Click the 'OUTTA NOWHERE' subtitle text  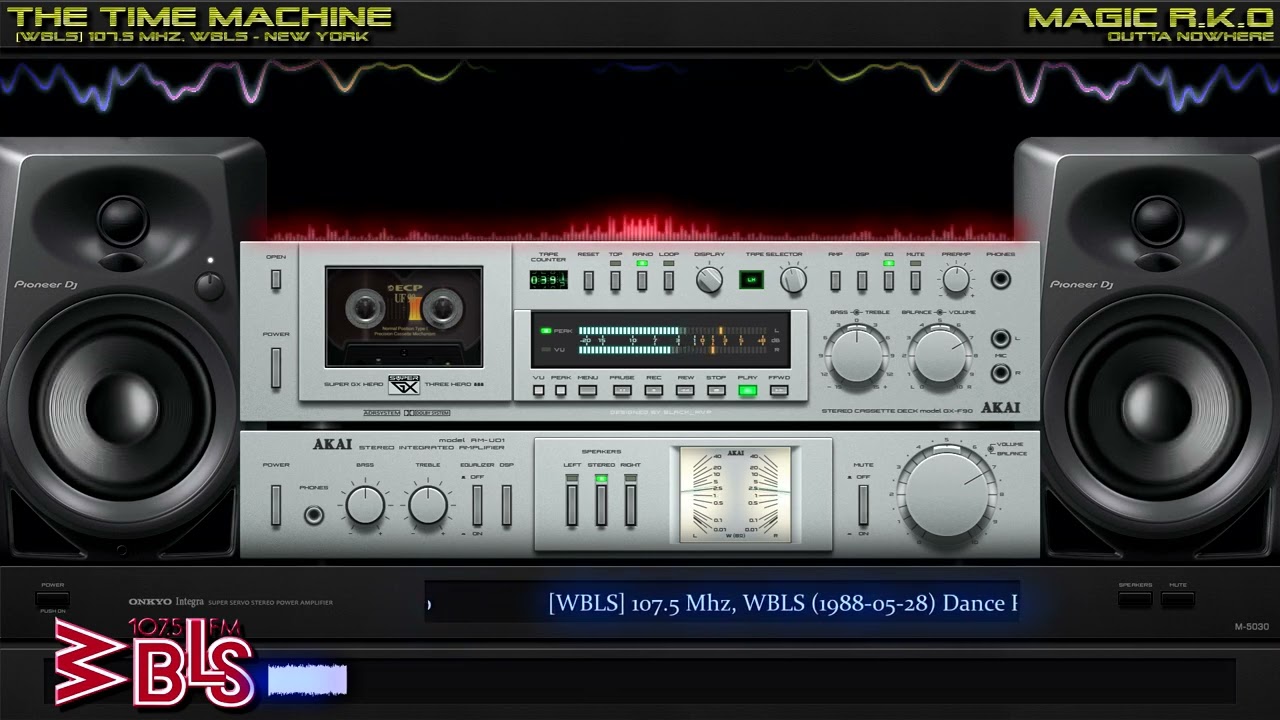click(1190, 37)
